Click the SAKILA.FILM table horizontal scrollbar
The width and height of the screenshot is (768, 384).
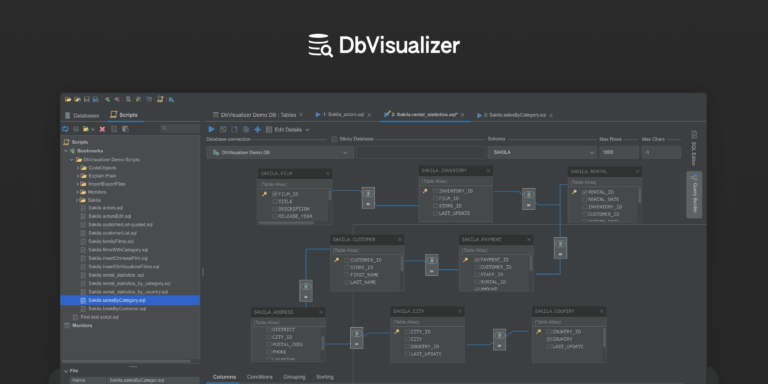[x=286, y=223]
